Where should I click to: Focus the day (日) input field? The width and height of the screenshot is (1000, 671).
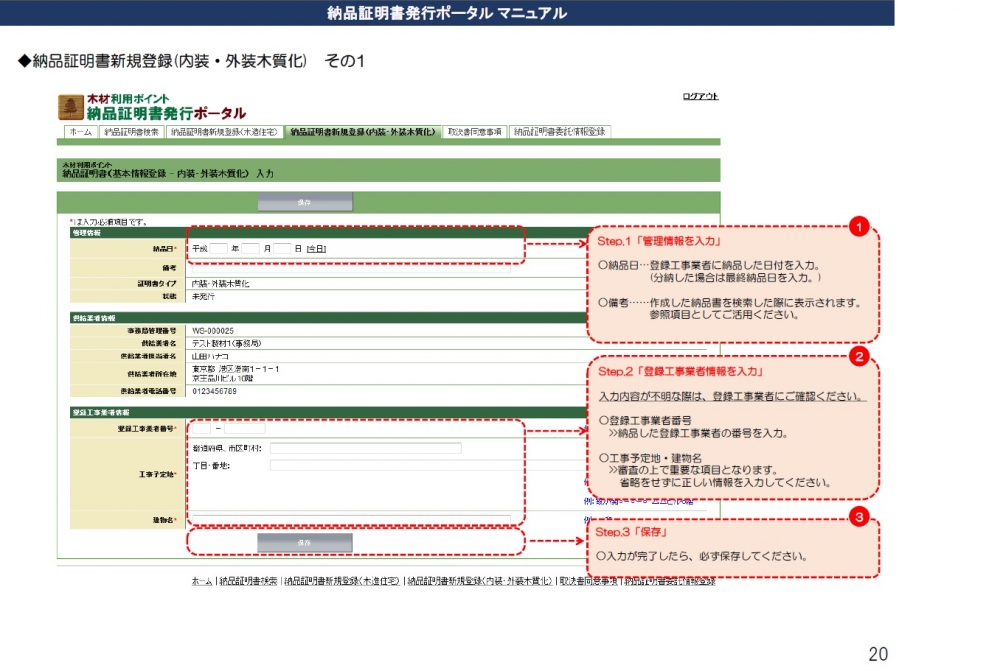click(282, 248)
